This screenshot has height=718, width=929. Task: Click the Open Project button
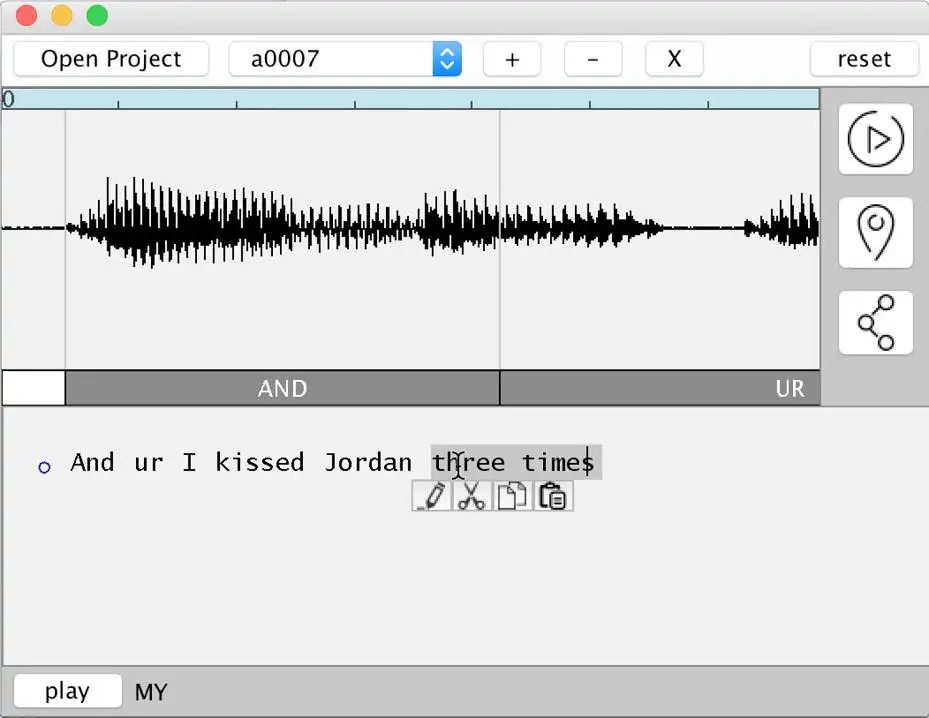pyautogui.click(x=110, y=58)
